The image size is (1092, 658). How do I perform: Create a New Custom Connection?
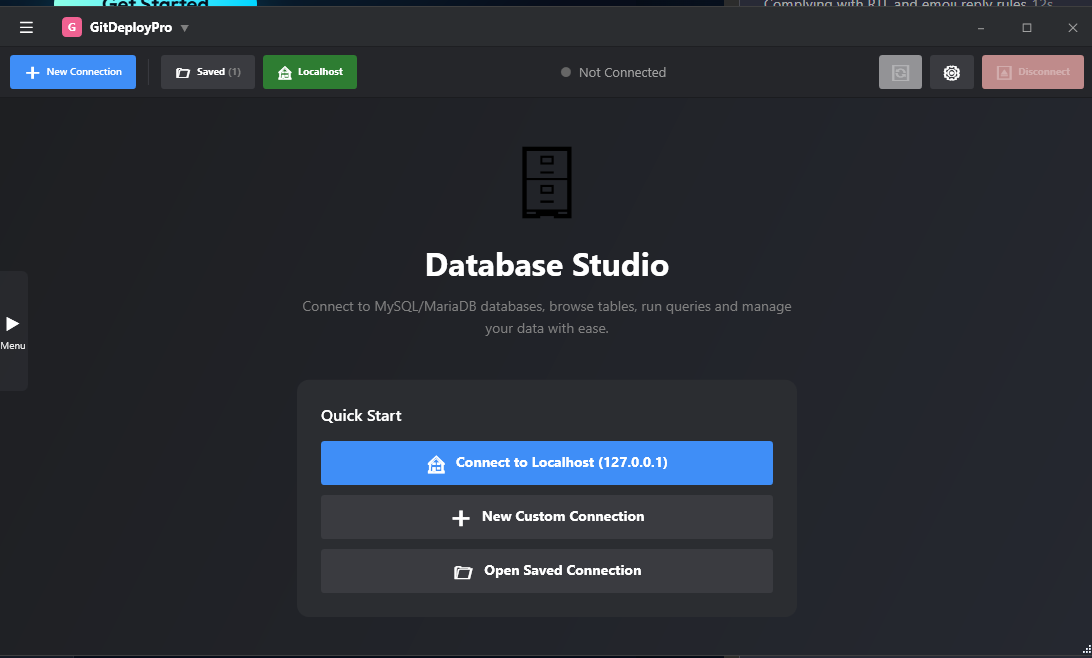point(546,517)
